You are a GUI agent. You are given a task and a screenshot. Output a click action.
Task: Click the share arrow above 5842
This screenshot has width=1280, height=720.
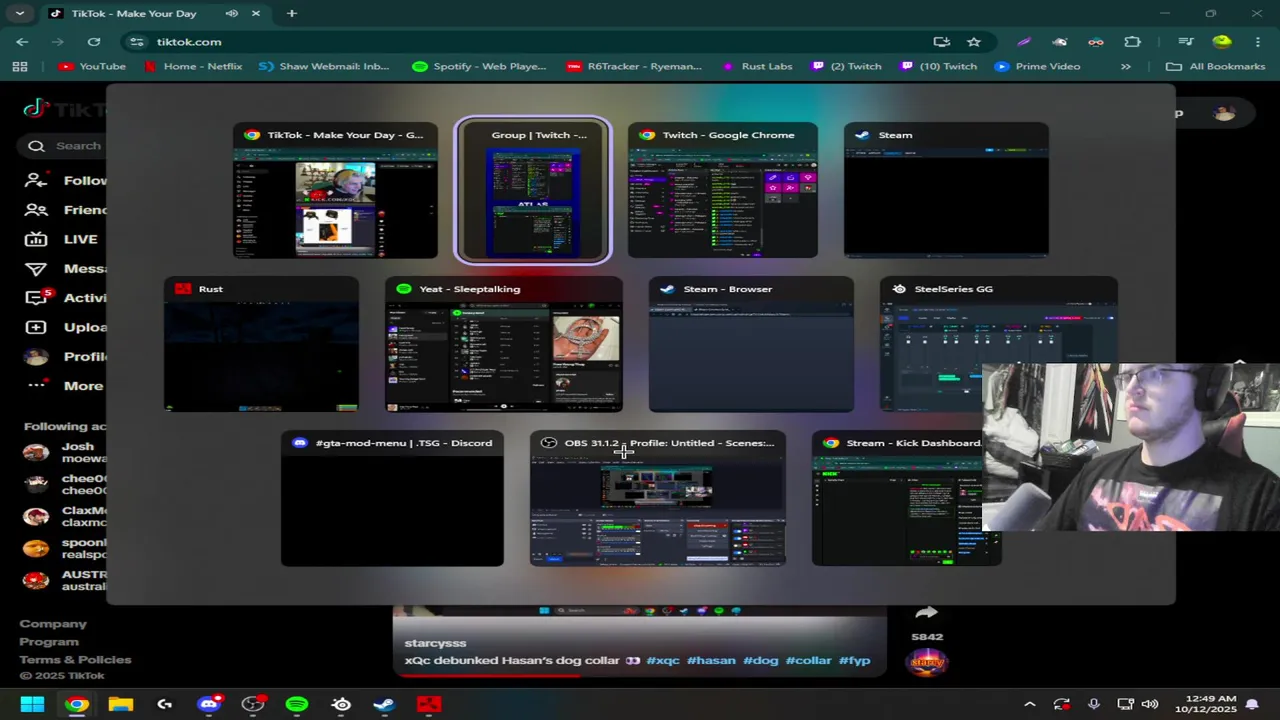coord(926,613)
